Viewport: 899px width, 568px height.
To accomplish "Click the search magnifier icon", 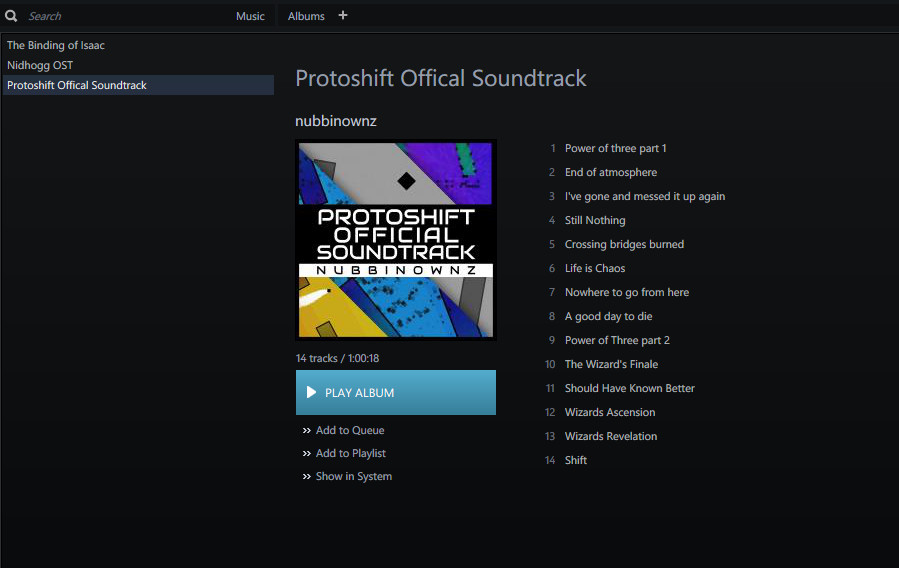I will click(x=12, y=16).
